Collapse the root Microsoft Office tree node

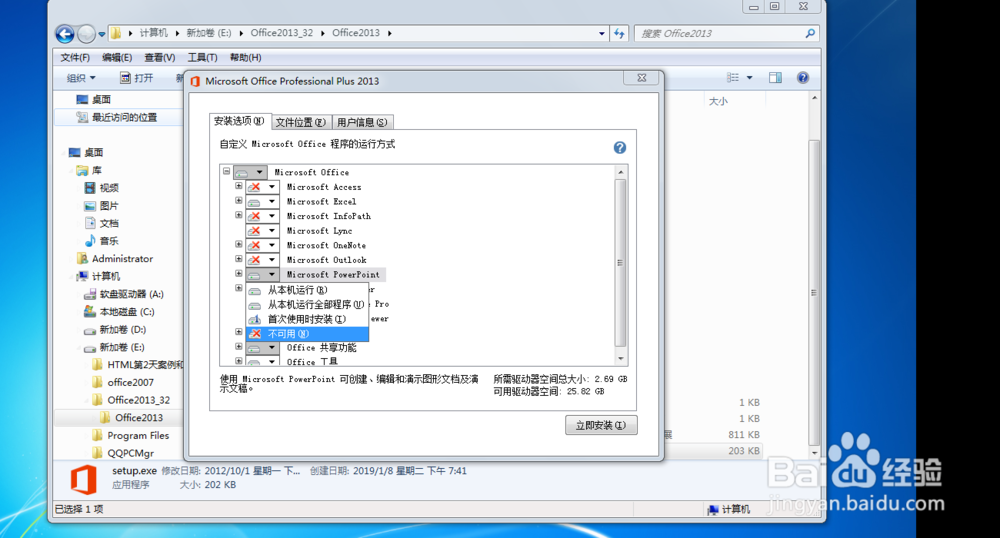pyautogui.click(x=226, y=171)
